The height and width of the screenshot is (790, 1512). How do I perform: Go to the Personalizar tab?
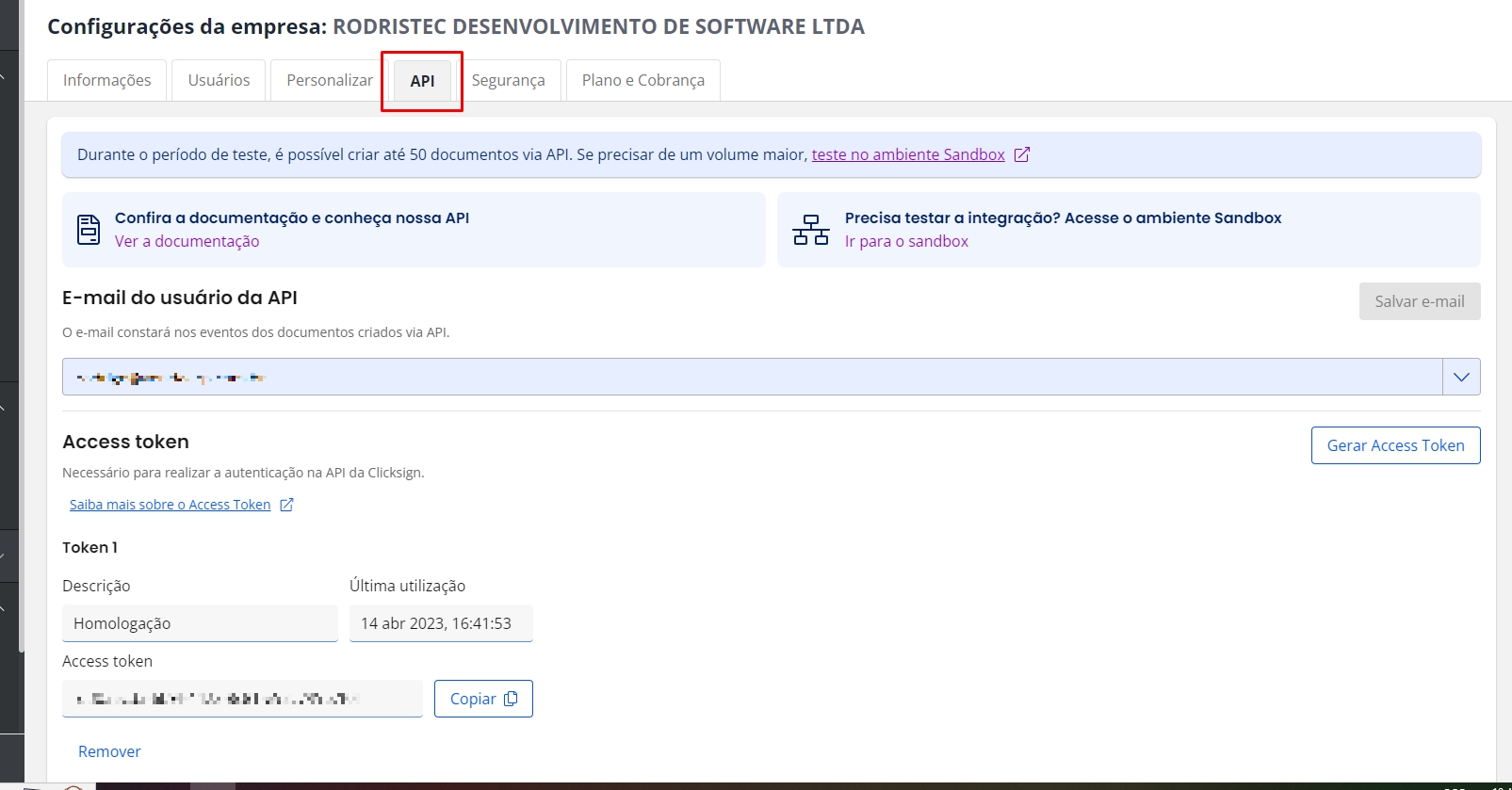[x=329, y=80]
